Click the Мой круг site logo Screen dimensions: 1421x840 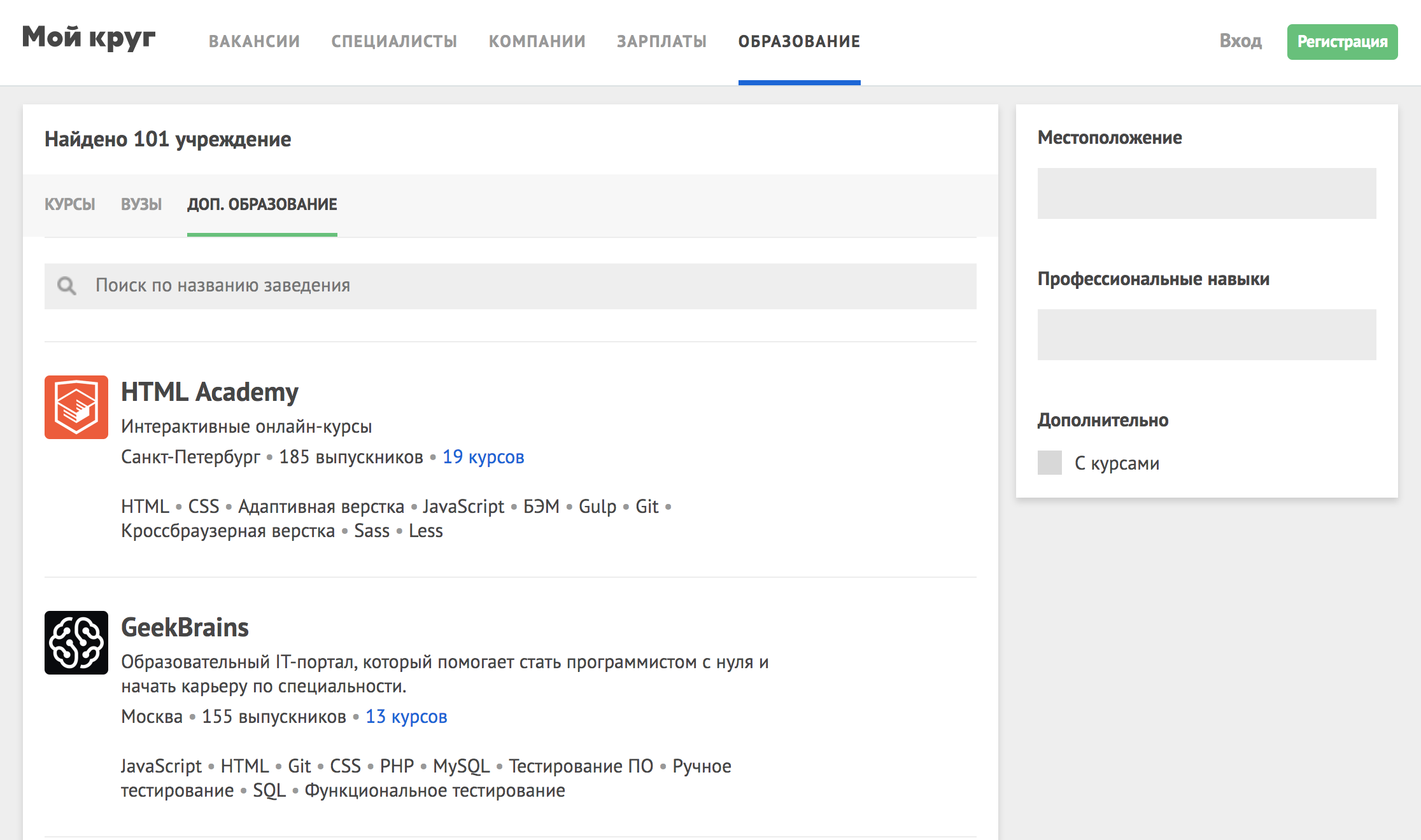coord(88,38)
